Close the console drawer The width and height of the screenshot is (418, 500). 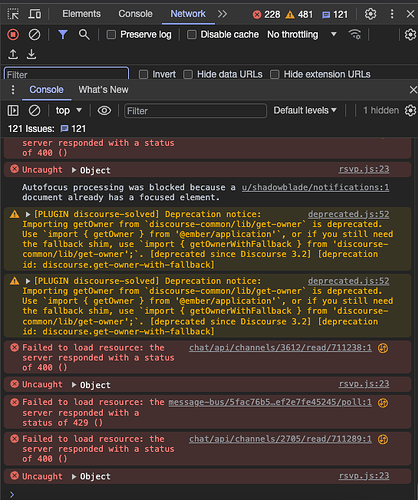[x=413, y=90]
